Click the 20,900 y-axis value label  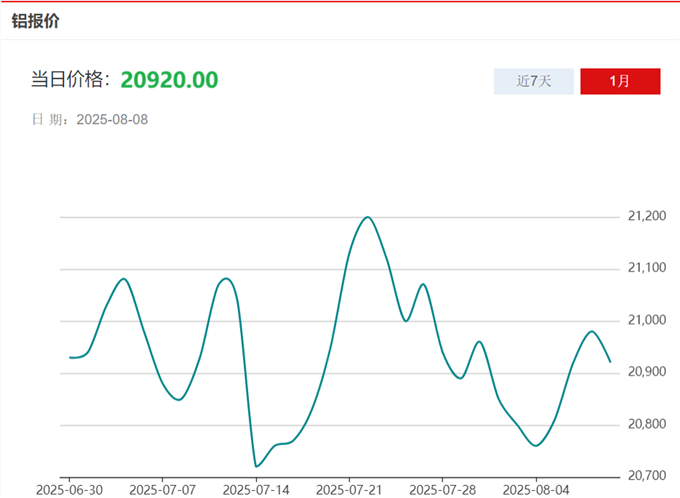(647, 372)
